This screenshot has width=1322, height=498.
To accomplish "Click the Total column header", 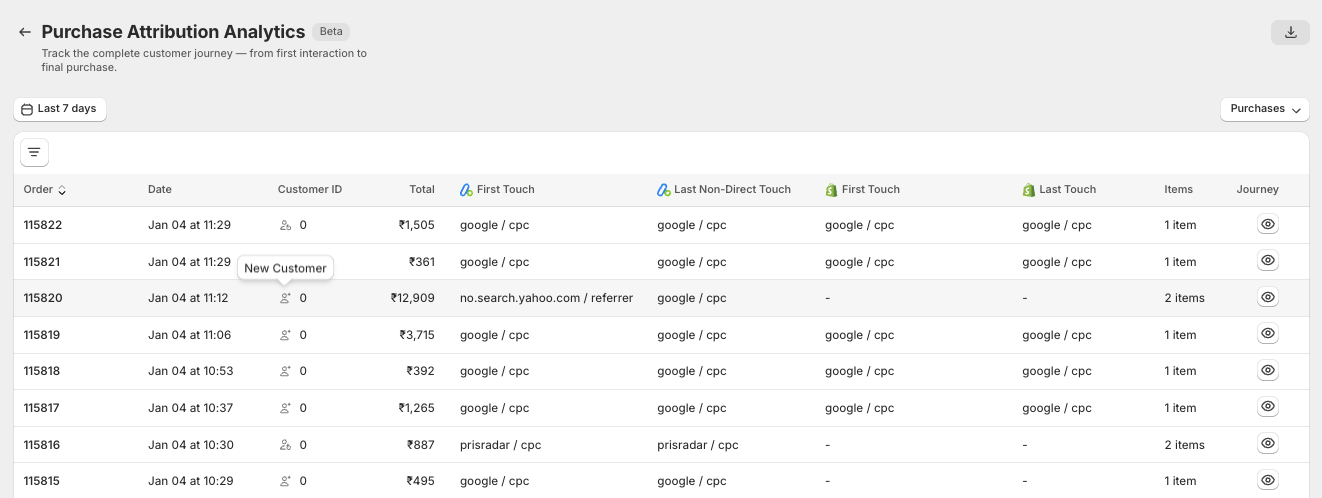I will point(422,189).
